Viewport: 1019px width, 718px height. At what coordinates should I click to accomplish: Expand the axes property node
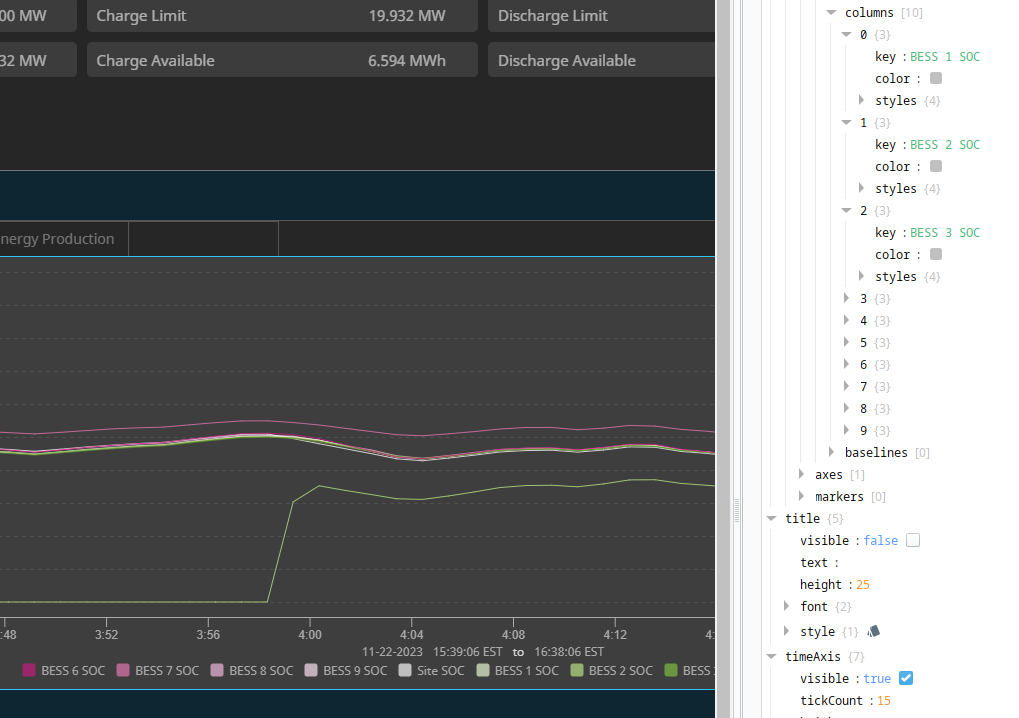coord(801,474)
